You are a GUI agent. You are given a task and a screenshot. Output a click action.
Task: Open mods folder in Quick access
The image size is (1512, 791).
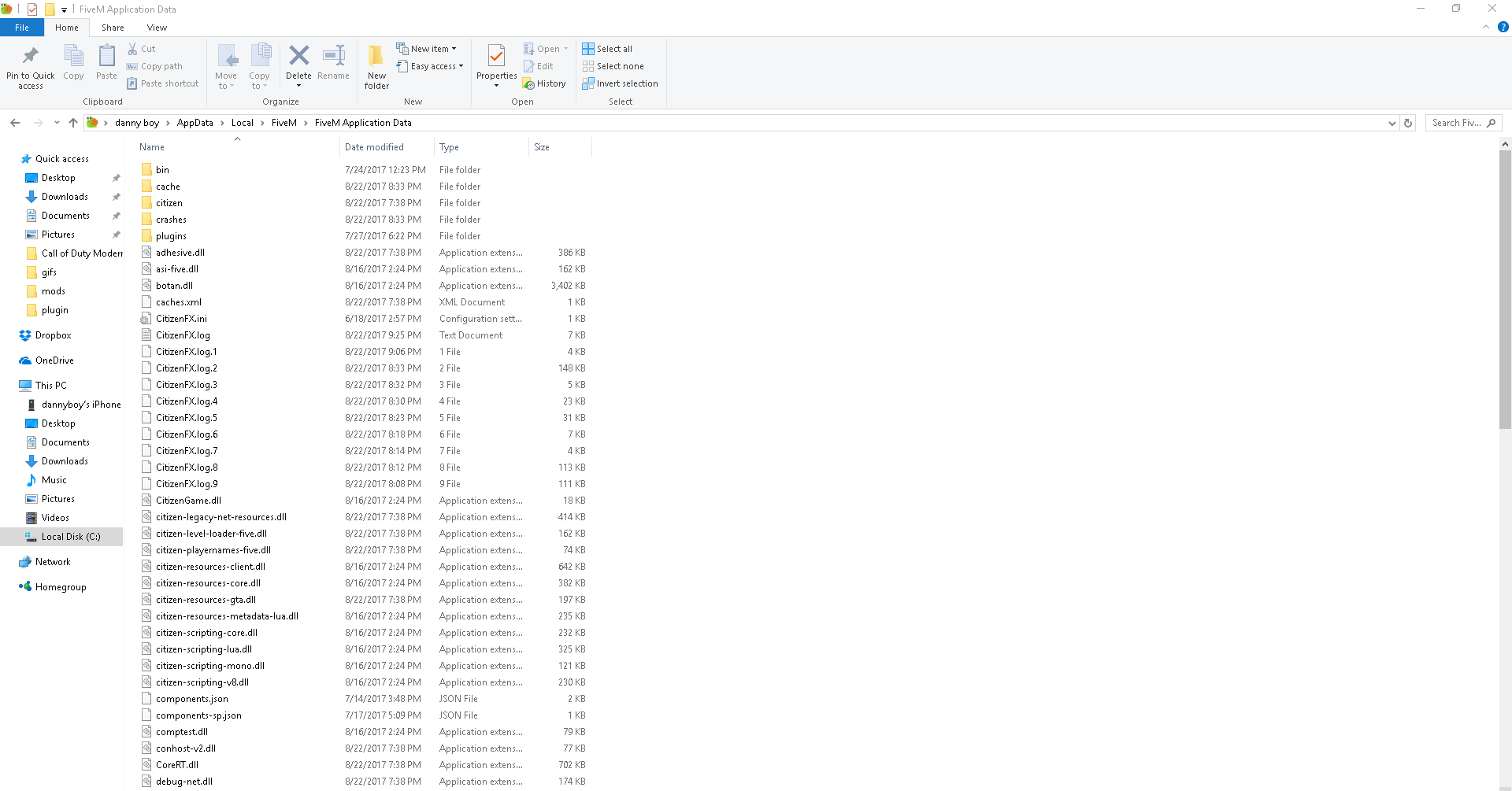tap(54, 291)
